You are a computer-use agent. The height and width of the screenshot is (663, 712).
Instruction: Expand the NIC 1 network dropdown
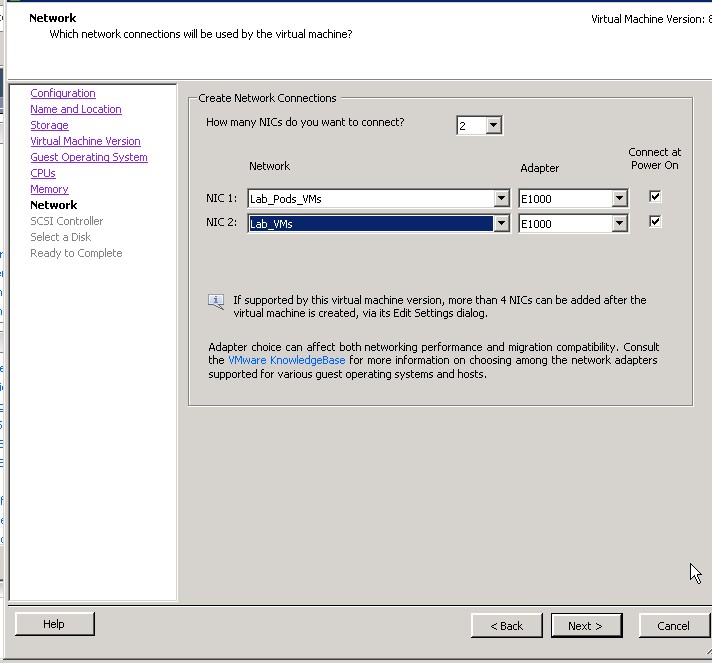(x=502, y=198)
